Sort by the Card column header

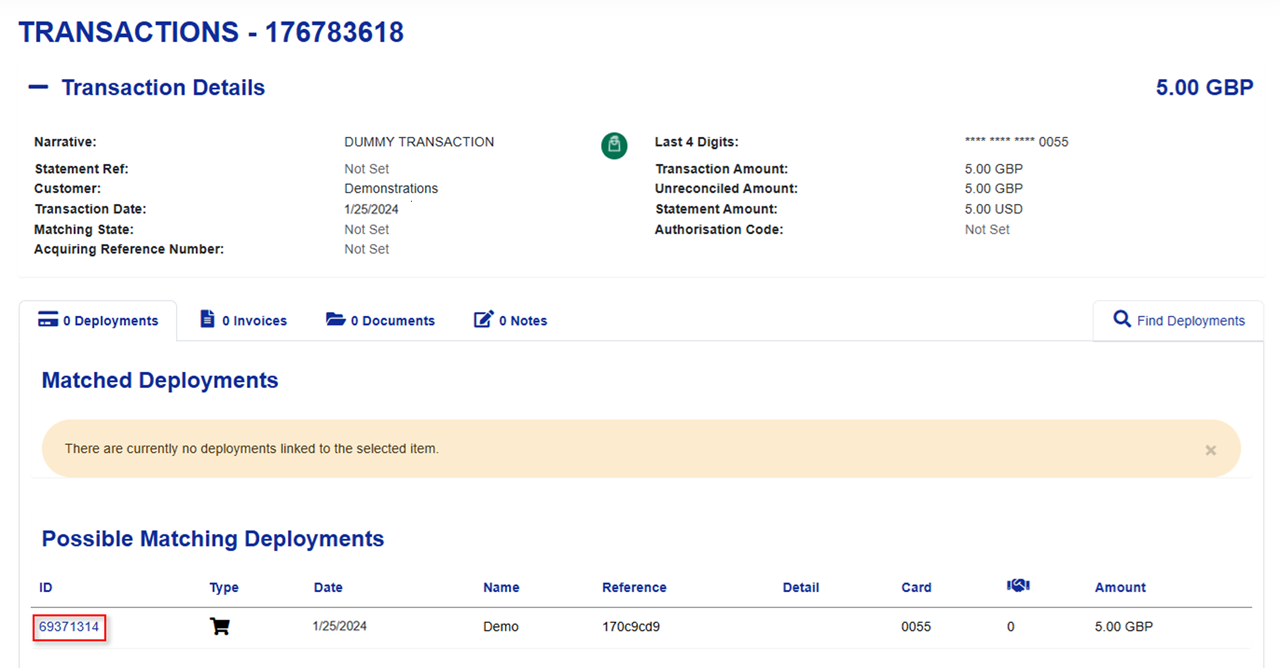click(x=916, y=587)
